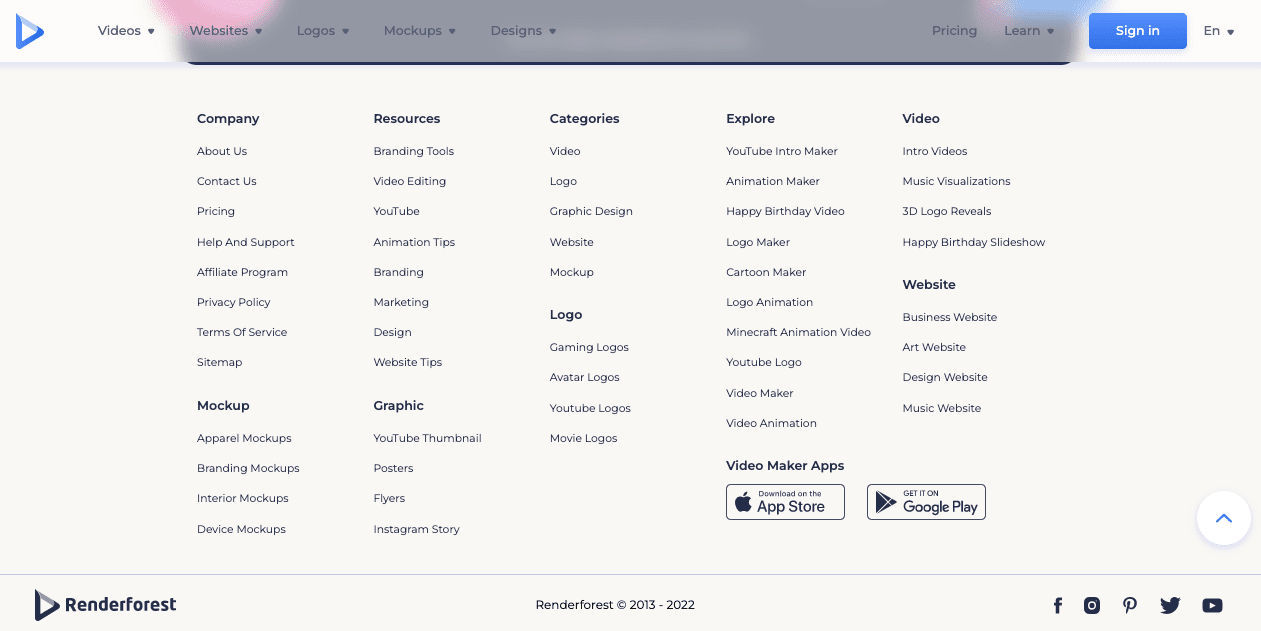This screenshot has width=1261, height=631.
Task: Open the Device Mockups link
Action: (x=241, y=529)
